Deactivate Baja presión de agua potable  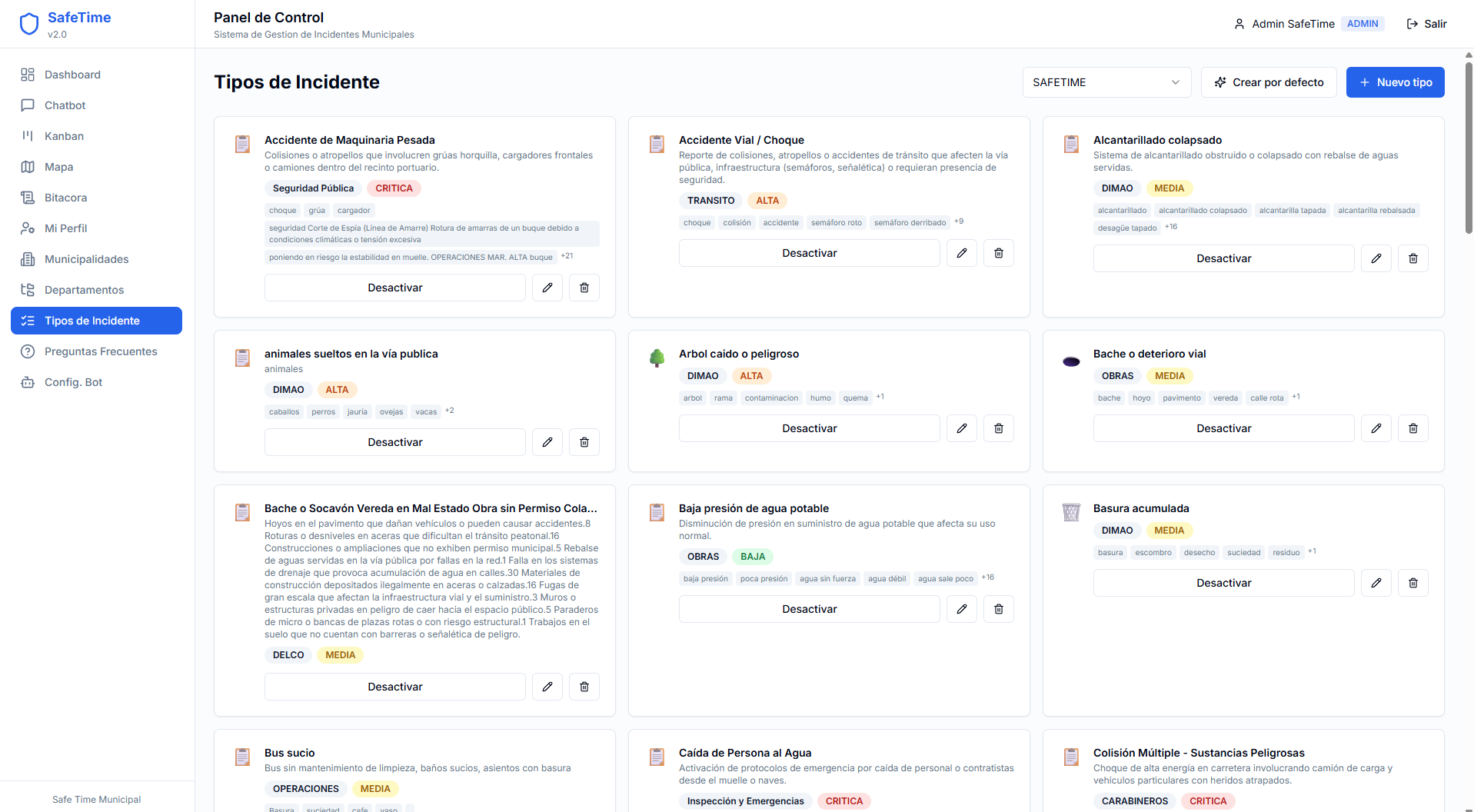coord(810,609)
